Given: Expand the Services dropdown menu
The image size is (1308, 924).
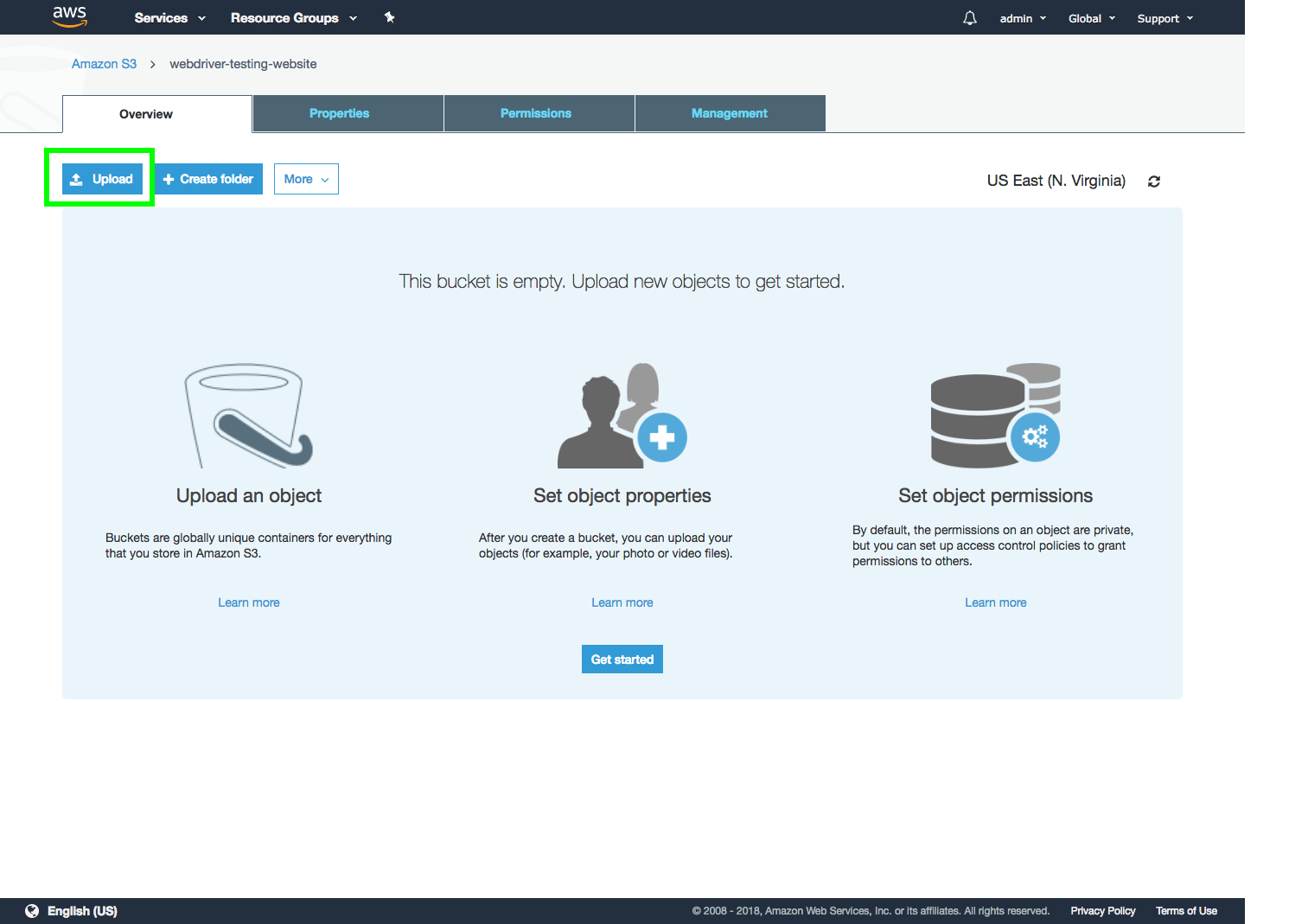Looking at the screenshot, I should click(x=169, y=18).
